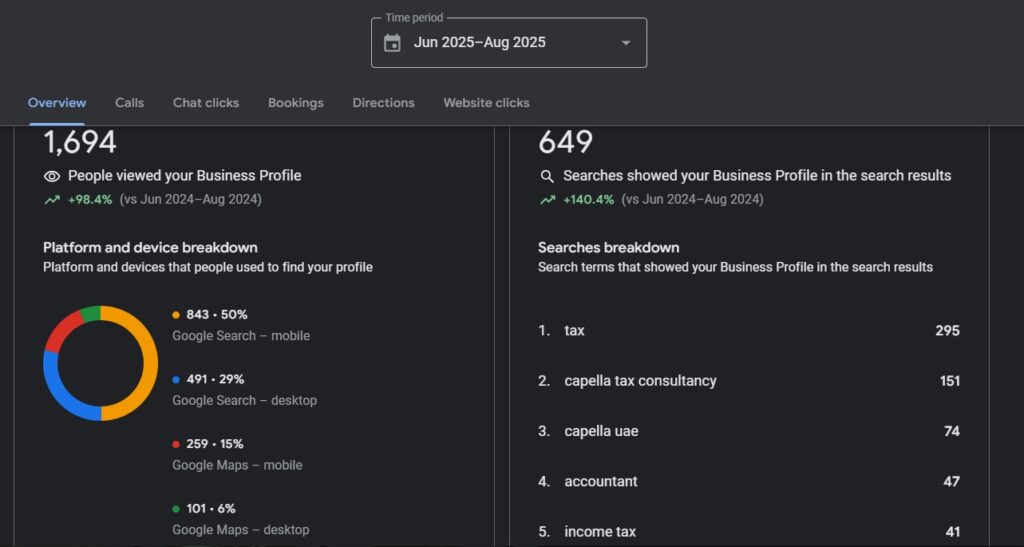
Task: Open the time period dropdown arrow
Action: pyautogui.click(x=626, y=43)
